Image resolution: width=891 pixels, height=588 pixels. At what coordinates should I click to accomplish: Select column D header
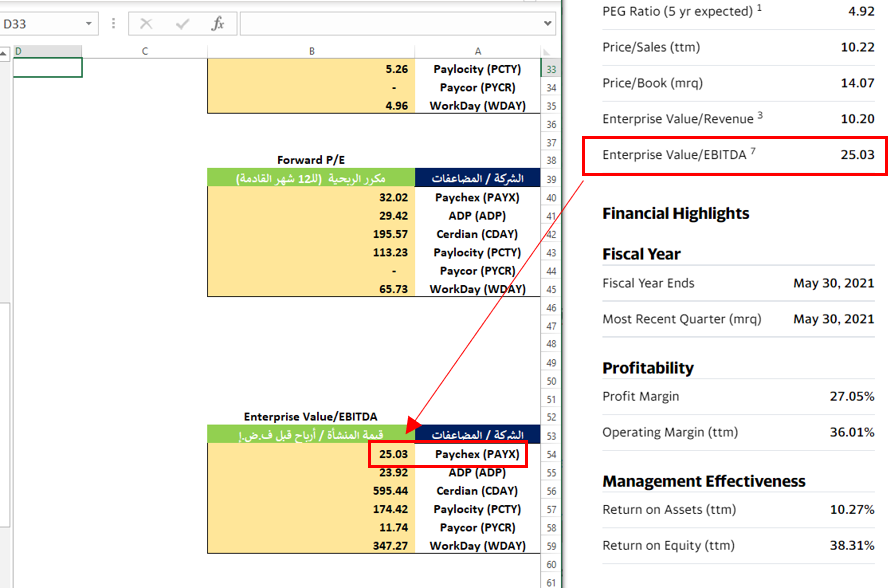tap(47, 51)
